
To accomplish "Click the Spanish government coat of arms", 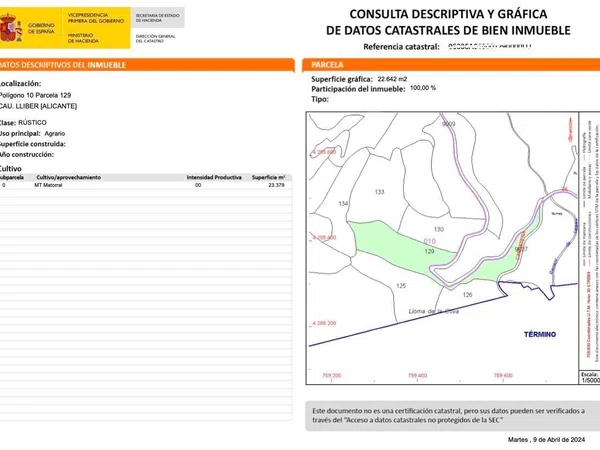I will 13,27.
